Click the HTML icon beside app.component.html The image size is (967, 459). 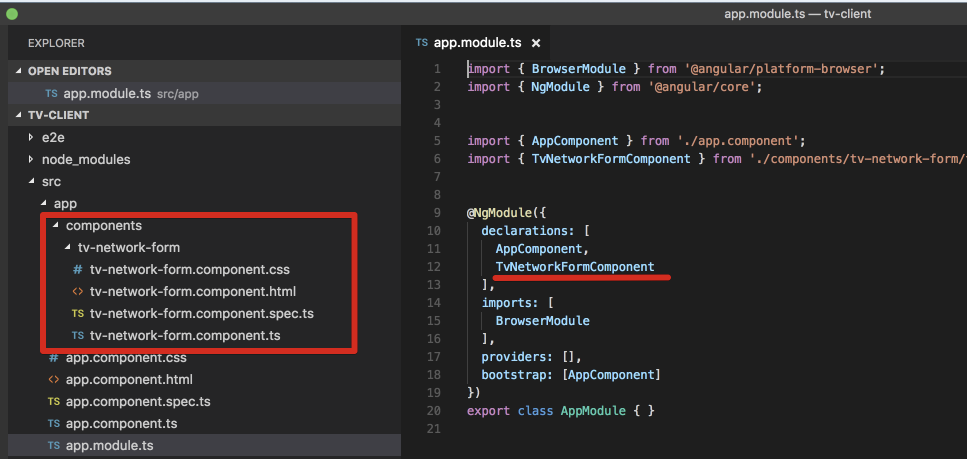tap(53, 380)
